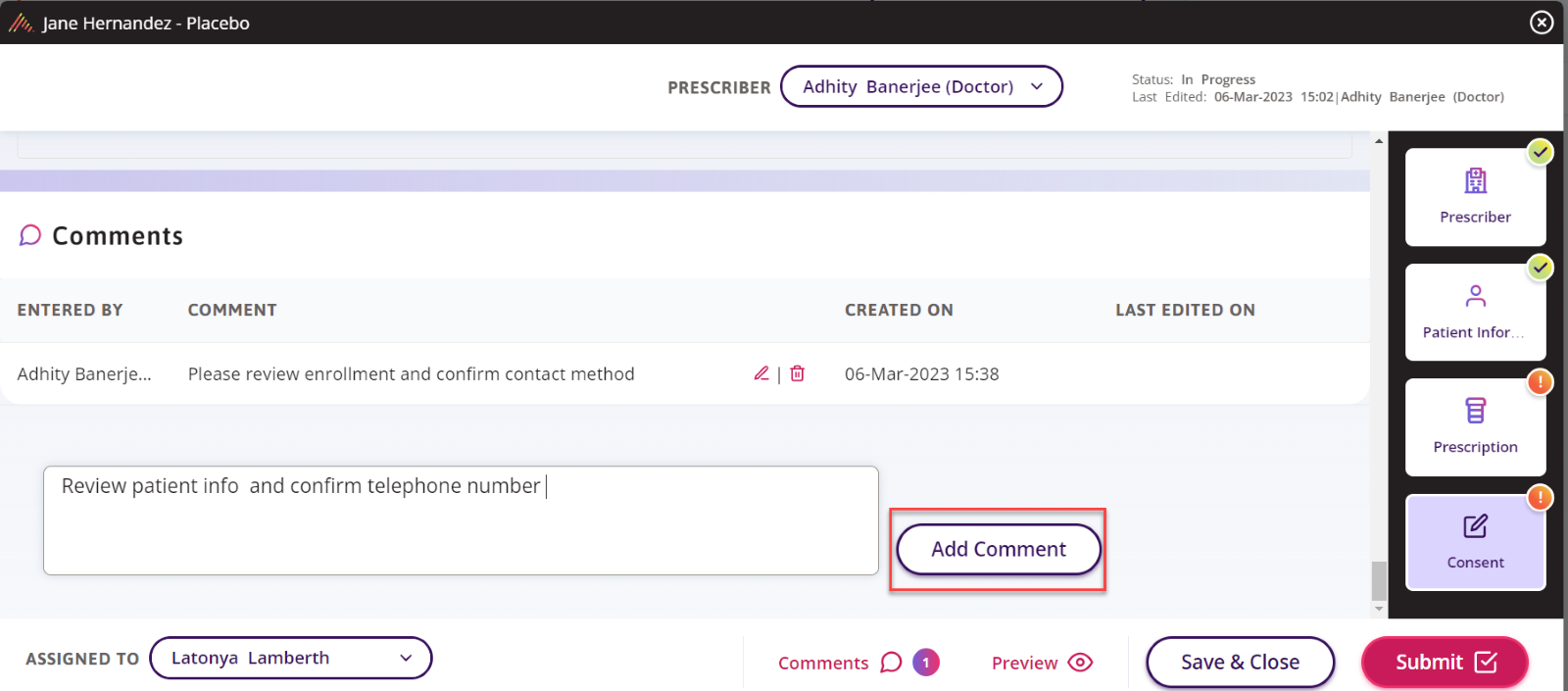1568x691 pixels.
Task: Click the scrollbar down arrow
Action: coord(1379,609)
